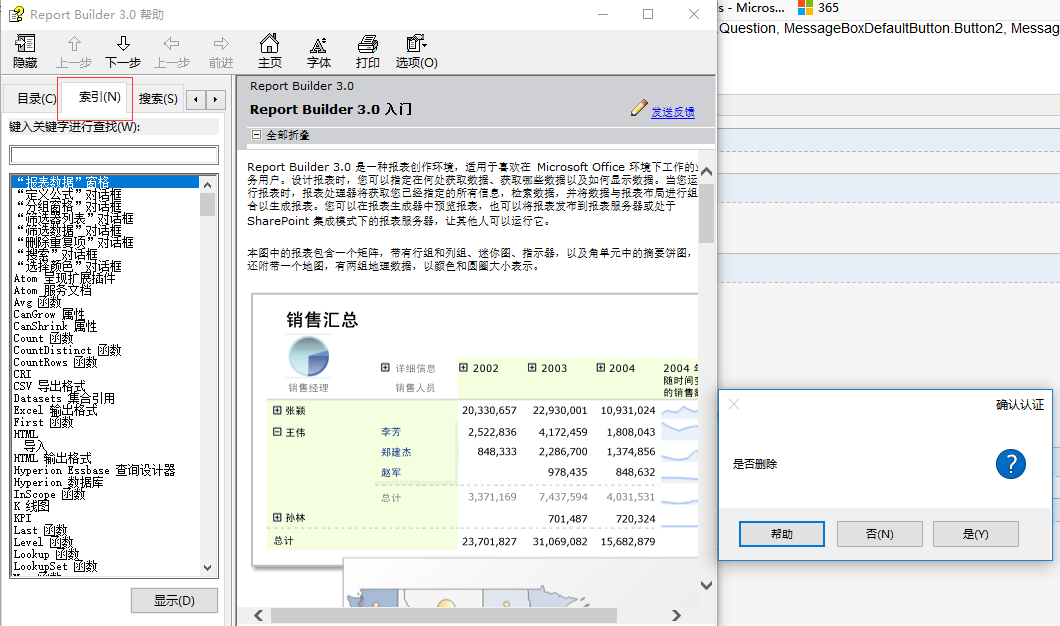
Task: Select the 索引(N) index tab
Action: click(x=99, y=97)
